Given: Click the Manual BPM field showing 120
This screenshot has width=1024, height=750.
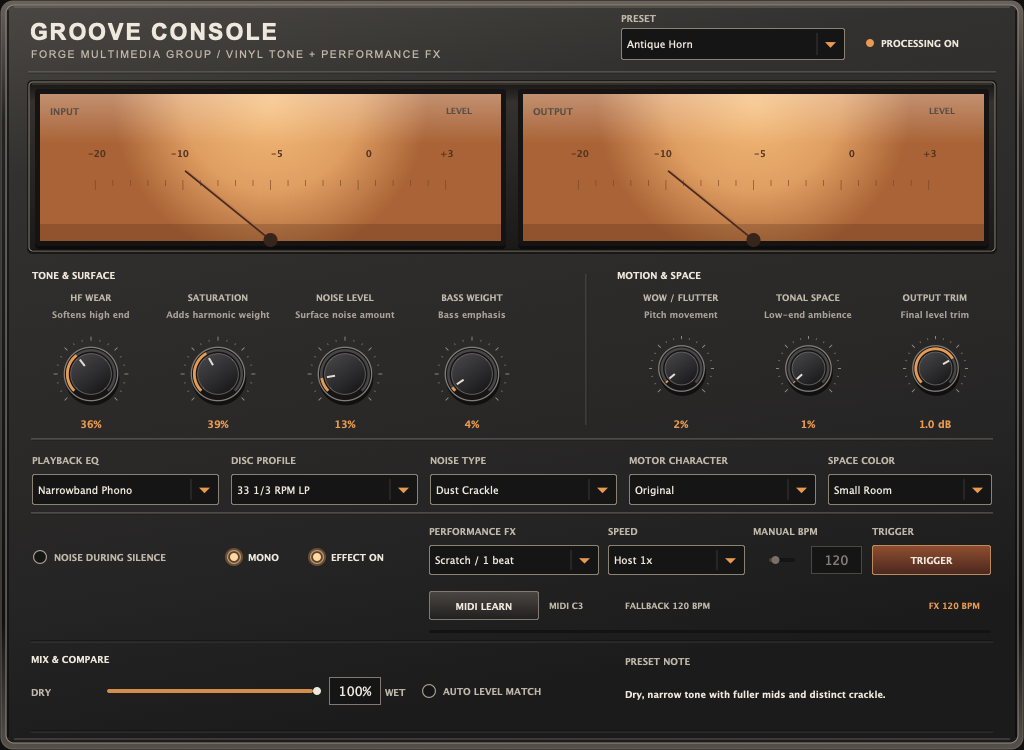Looking at the screenshot, I should [x=836, y=560].
